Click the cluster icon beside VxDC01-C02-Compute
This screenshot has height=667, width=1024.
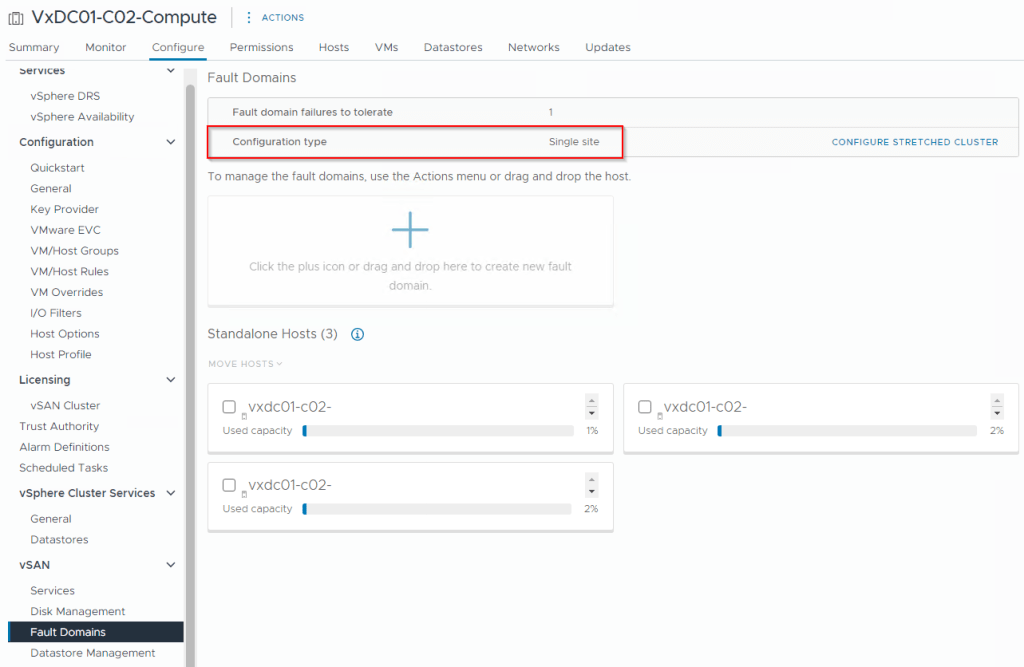[16, 18]
